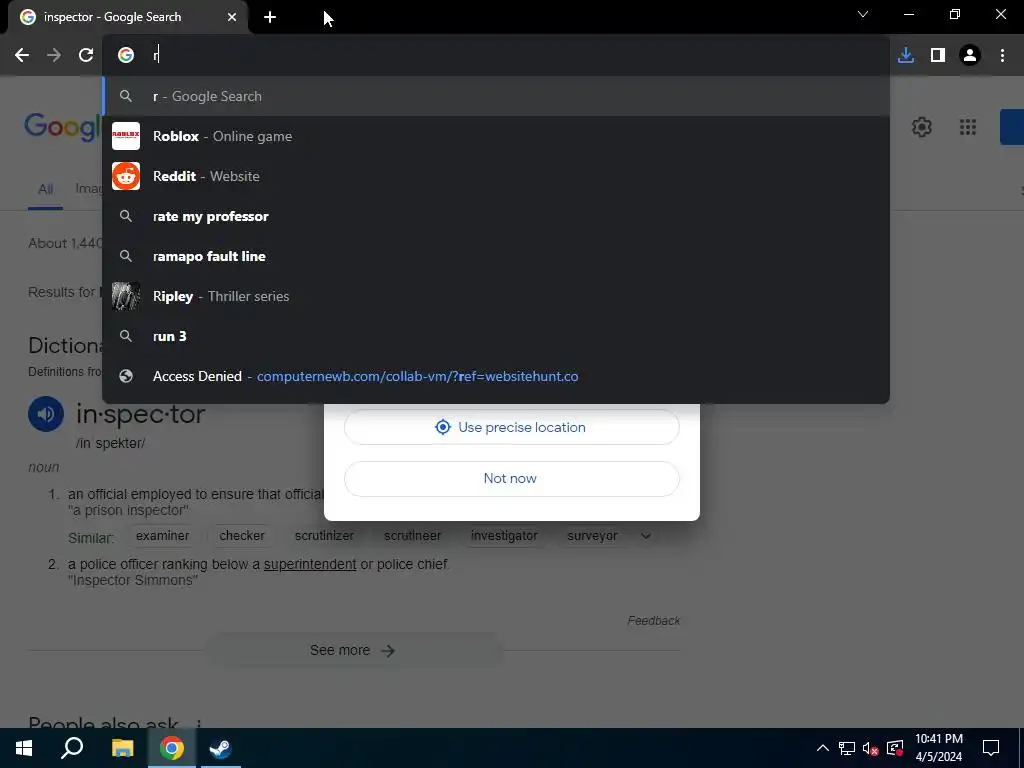Click the See more dictionary button
1024x768 pixels.
[353, 650]
